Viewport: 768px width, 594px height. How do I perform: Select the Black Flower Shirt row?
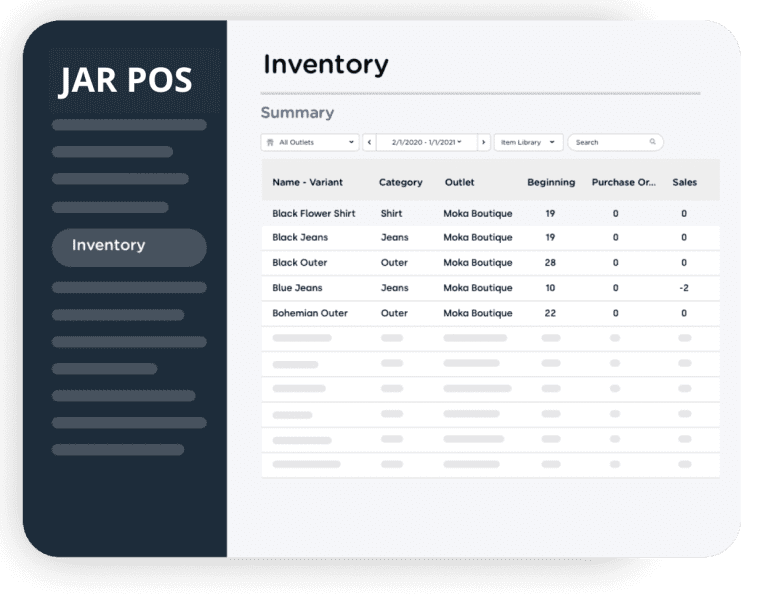(314, 213)
